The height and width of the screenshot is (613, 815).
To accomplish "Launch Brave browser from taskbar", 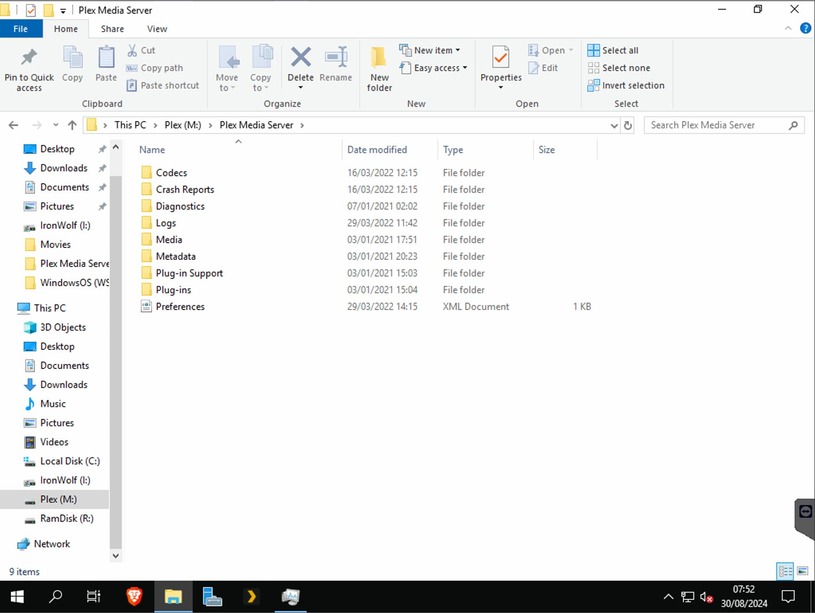I will 134,596.
